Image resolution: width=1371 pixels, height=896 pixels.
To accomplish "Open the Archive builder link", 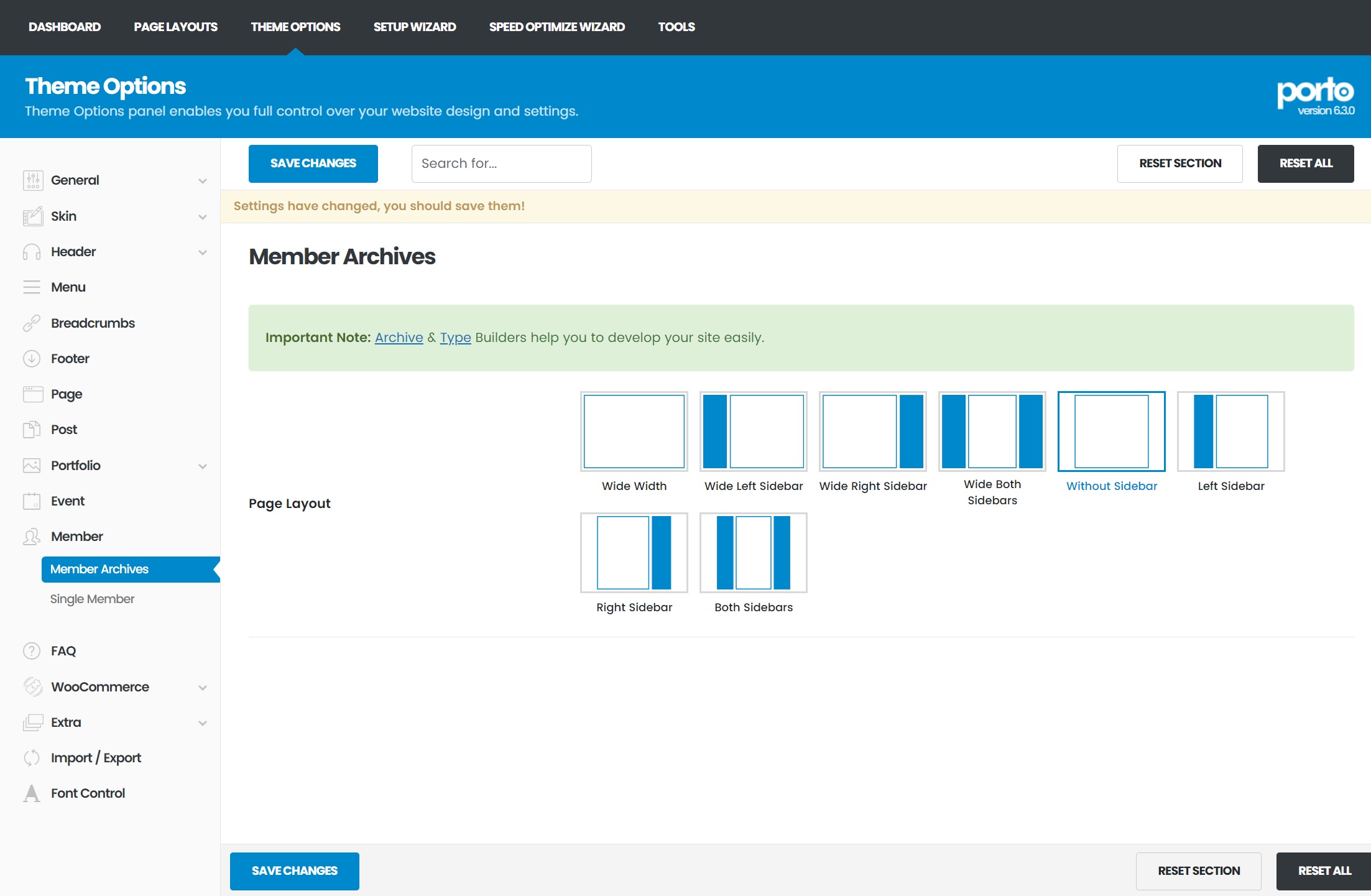I will [399, 338].
